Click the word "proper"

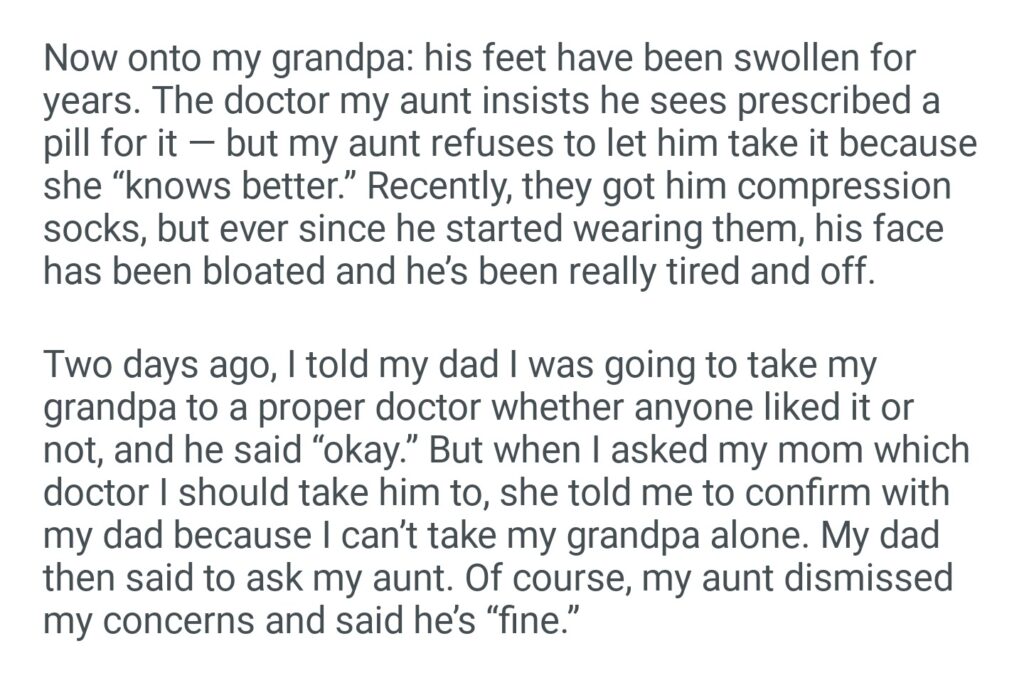384,410
